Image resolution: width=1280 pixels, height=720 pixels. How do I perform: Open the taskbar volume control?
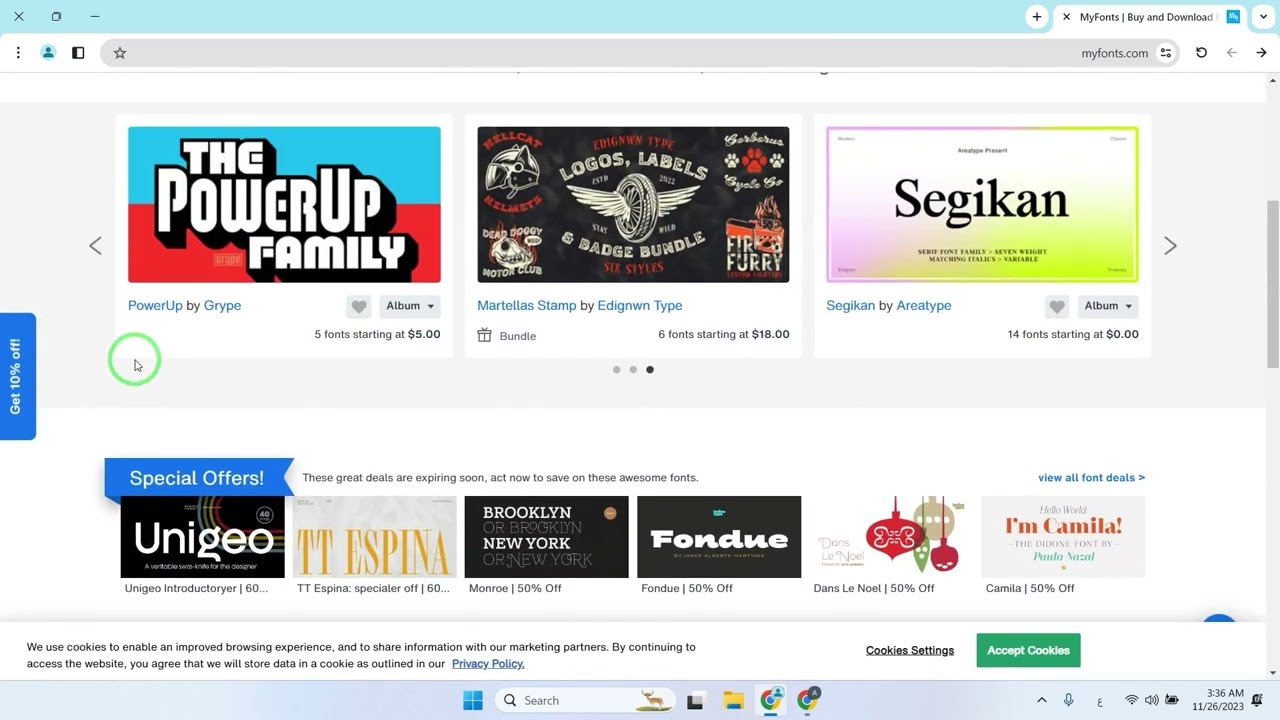[1152, 701]
